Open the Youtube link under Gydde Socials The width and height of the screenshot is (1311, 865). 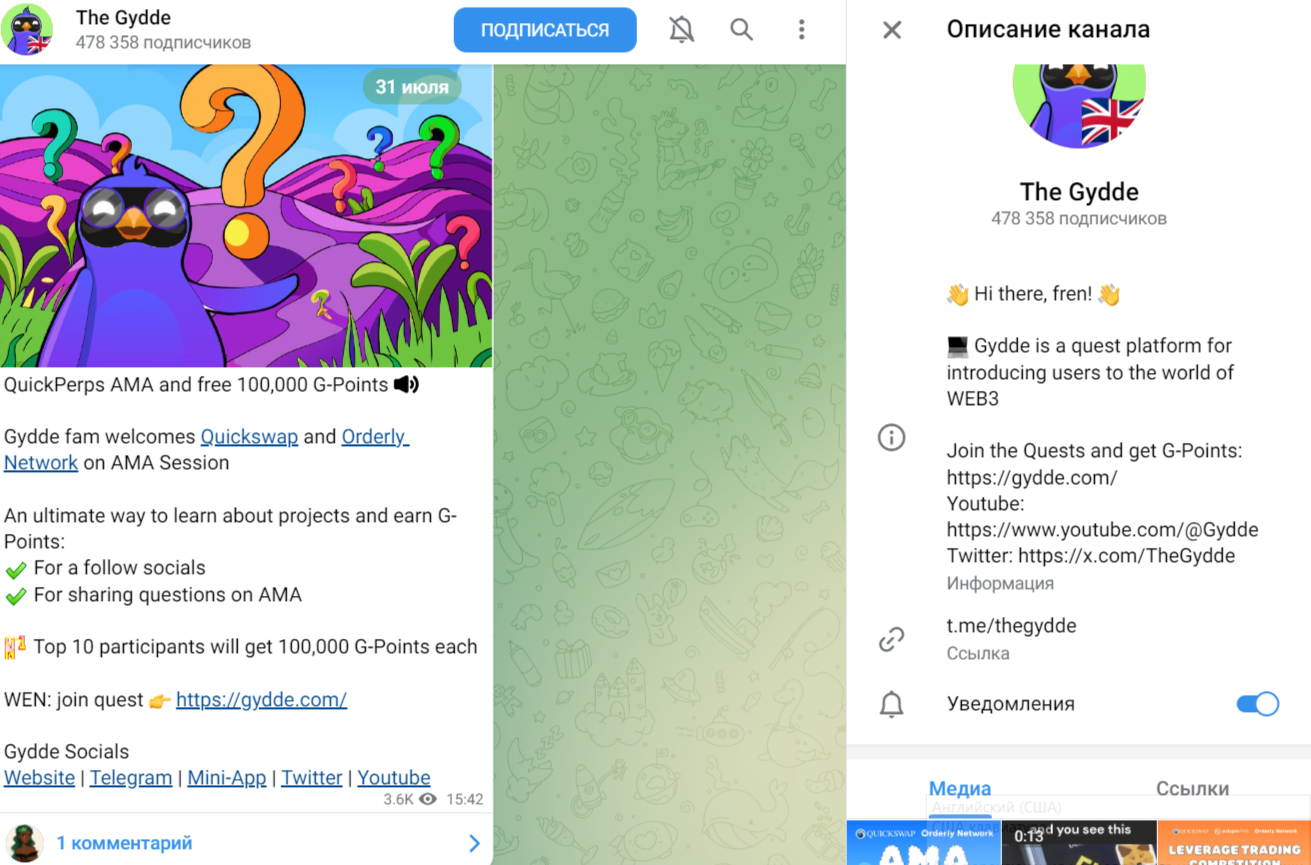(x=394, y=778)
